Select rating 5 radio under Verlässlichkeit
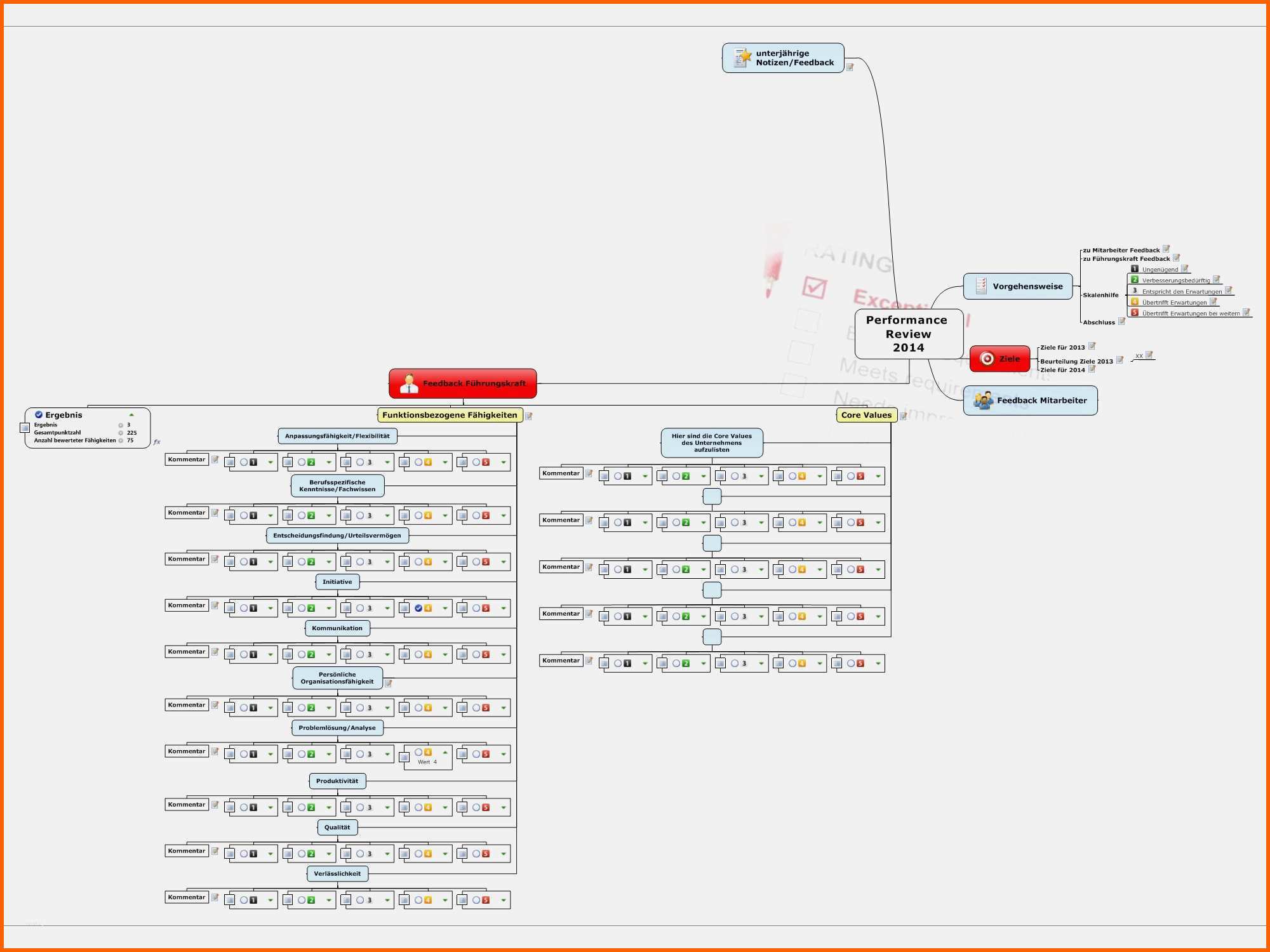 (x=476, y=900)
